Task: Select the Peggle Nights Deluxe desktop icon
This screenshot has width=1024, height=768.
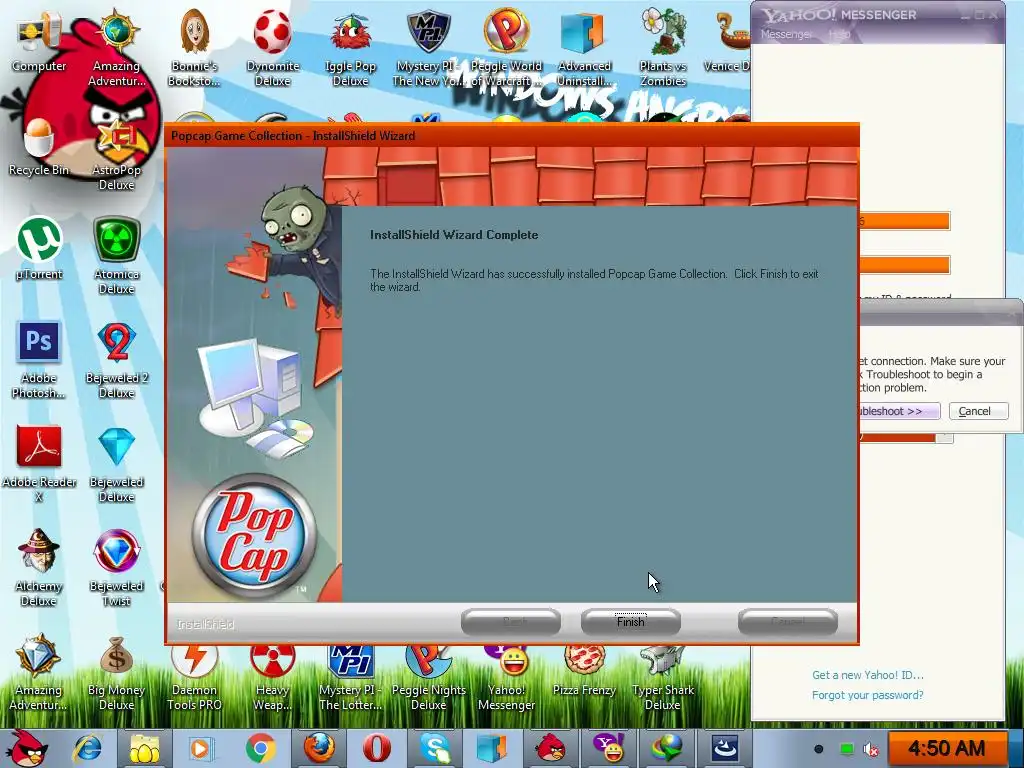Action: point(428,676)
